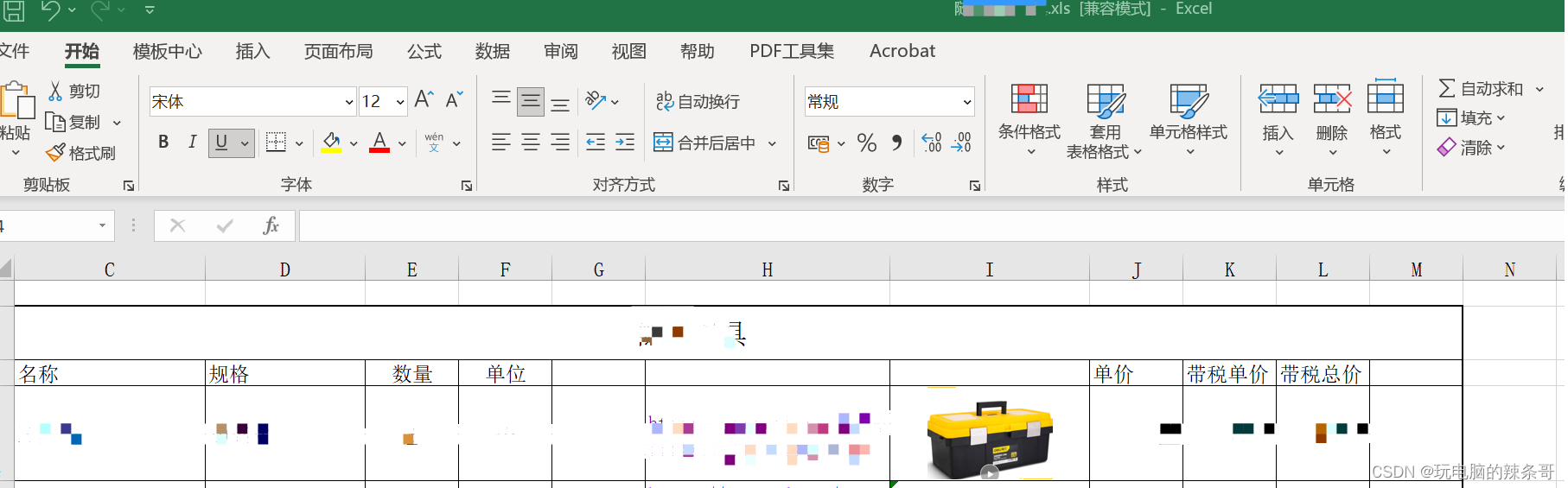Expand underline style dropdown arrow
The width and height of the screenshot is (1568, 488).
[245, 143]
